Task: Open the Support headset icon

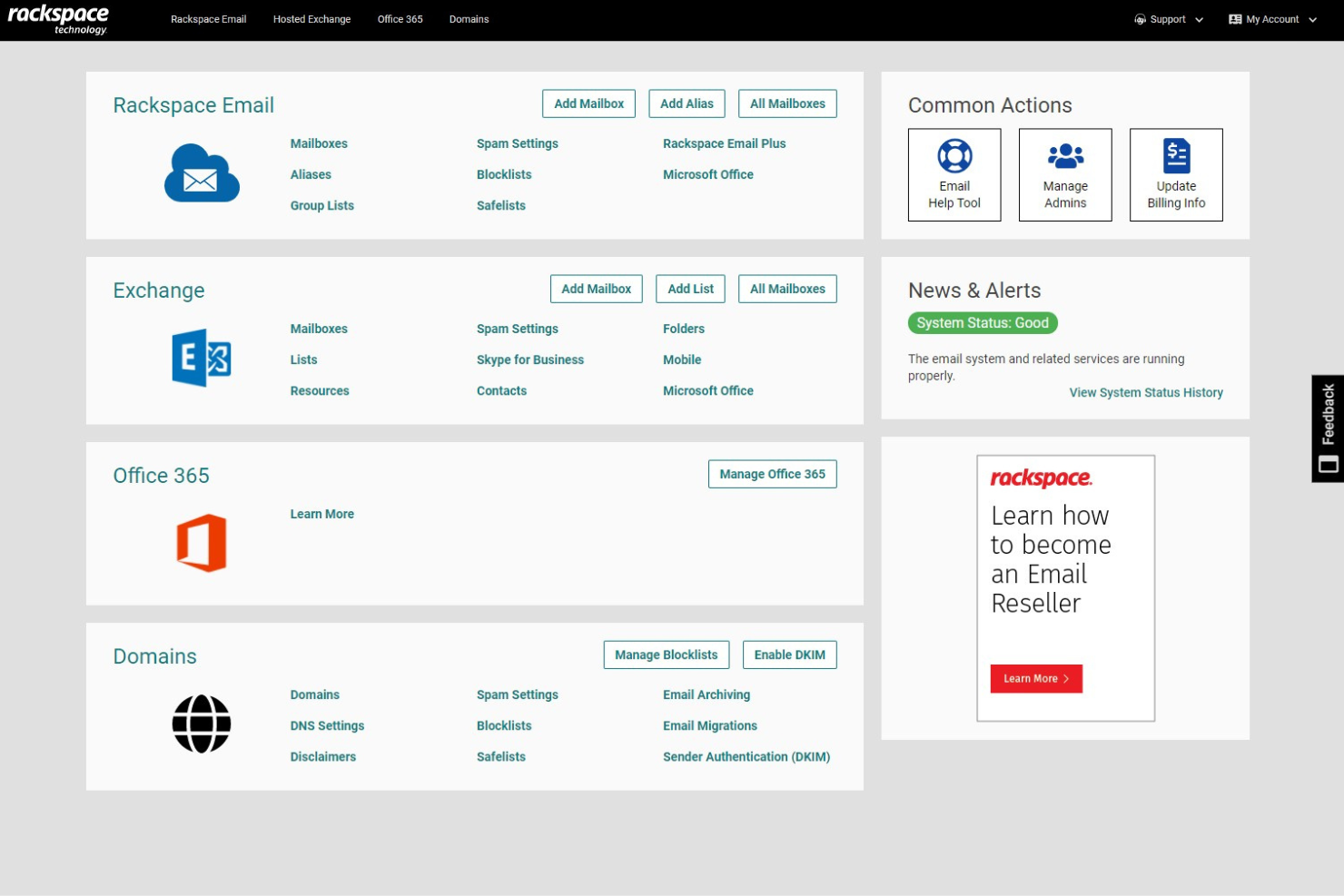Action: click(x=1139, y=18)
